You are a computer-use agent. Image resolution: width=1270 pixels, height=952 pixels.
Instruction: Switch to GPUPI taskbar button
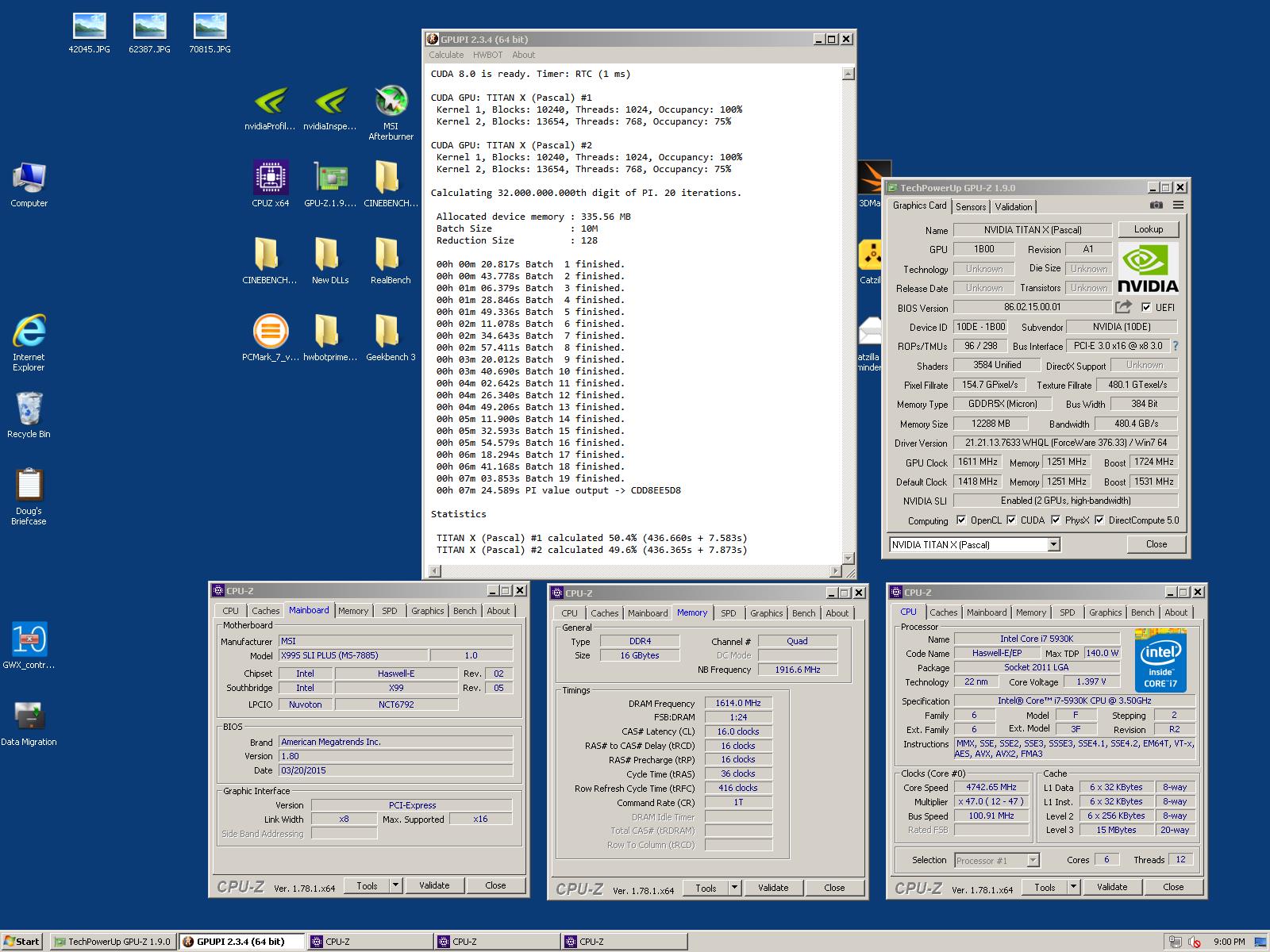(241, 942)
